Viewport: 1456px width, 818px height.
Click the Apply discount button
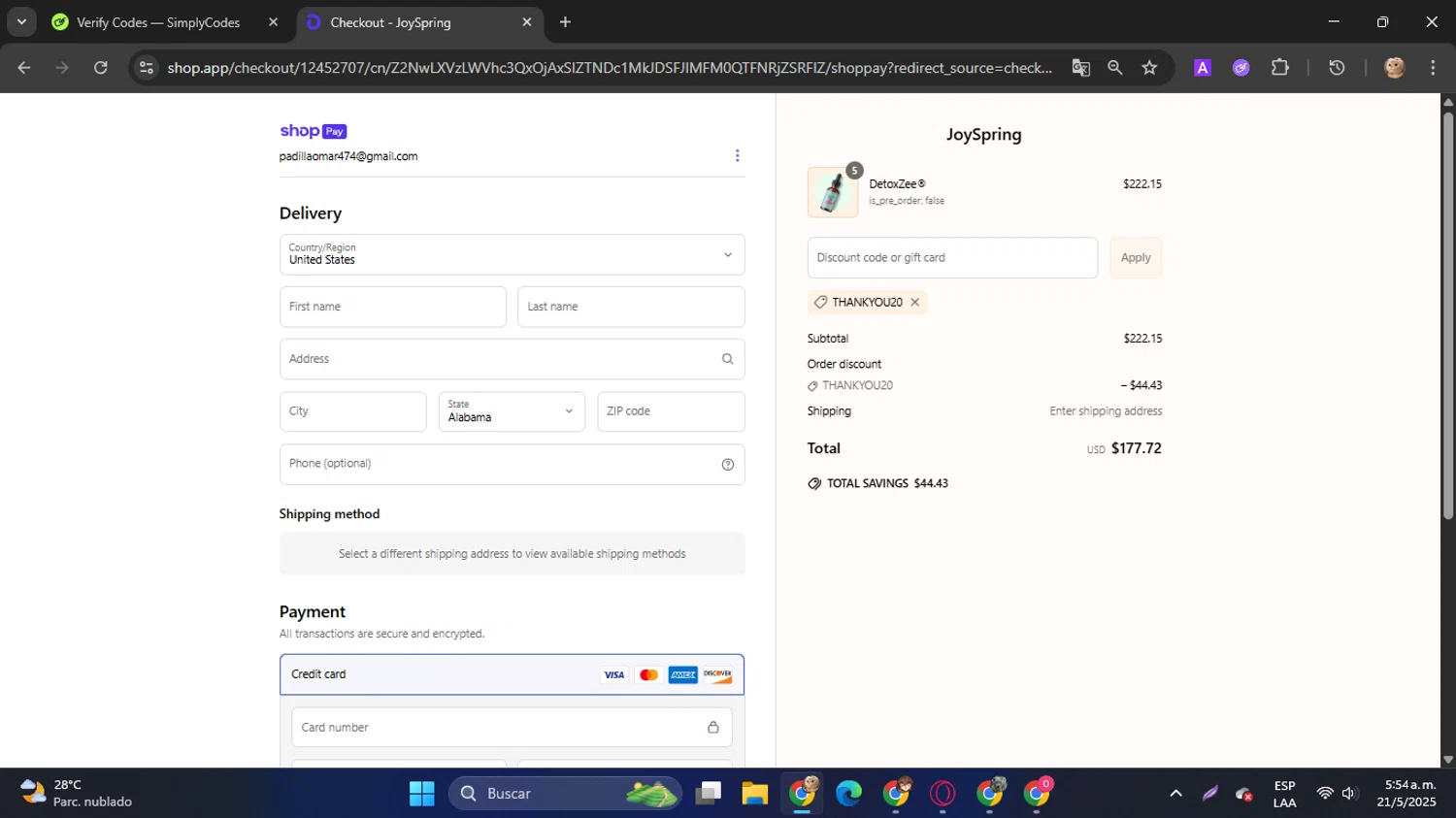(1136, 258)
